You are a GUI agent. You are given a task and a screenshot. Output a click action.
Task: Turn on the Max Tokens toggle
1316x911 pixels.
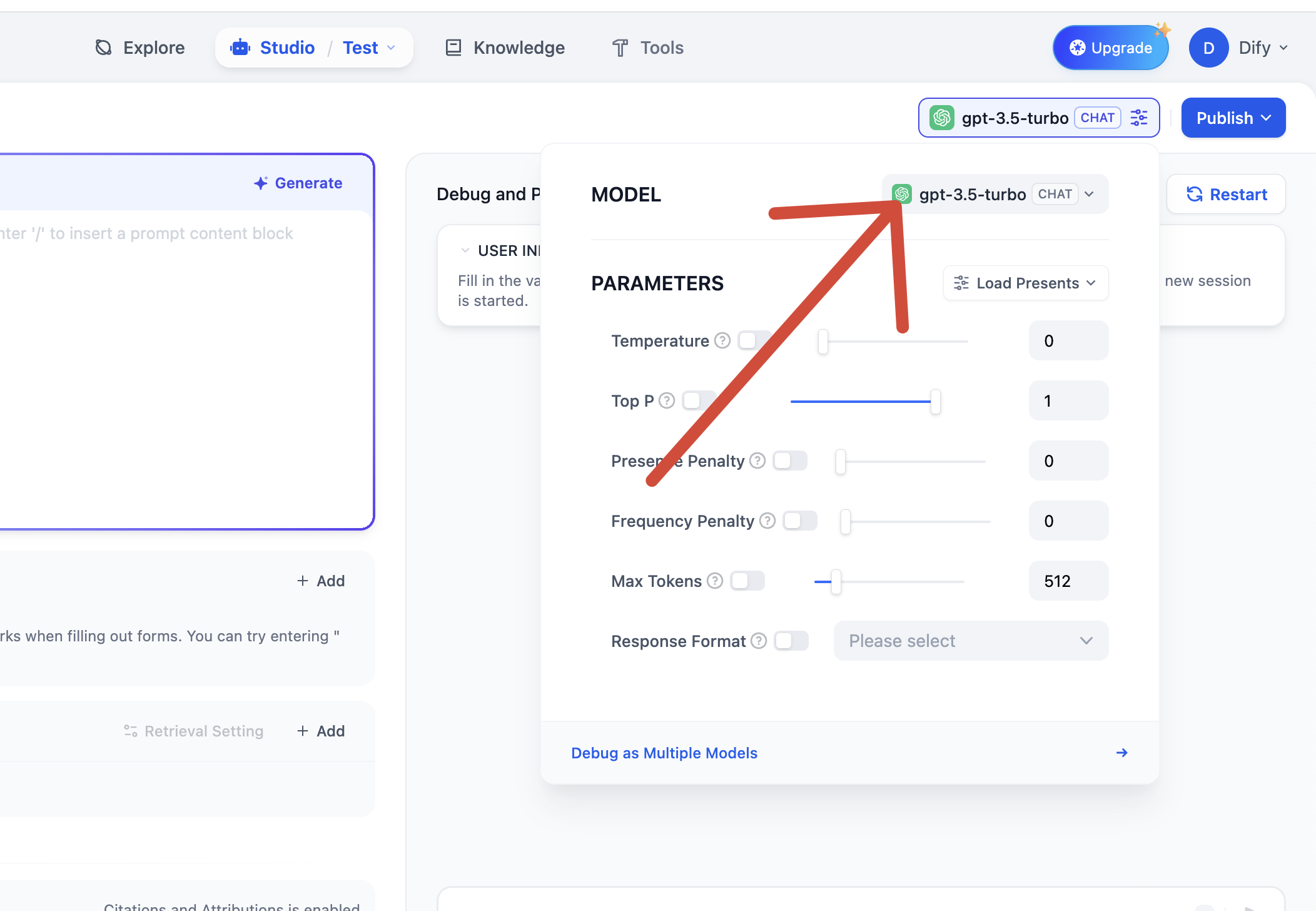coord(747,581)
